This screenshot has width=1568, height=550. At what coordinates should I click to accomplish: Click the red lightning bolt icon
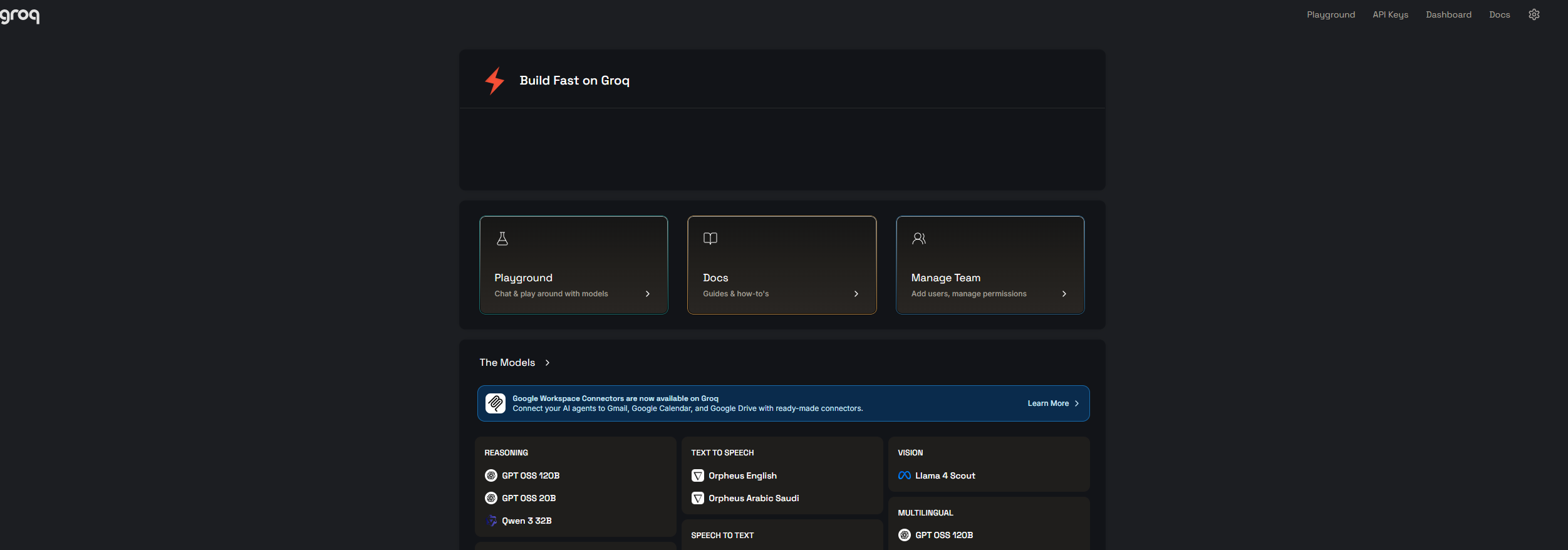coord(495,81)
